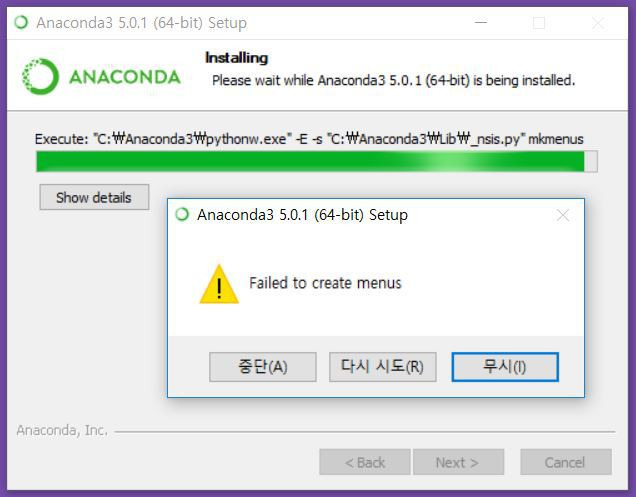Click the Execute command status line
This screenshot has width=636, height=497.
[x=309, y=139]
